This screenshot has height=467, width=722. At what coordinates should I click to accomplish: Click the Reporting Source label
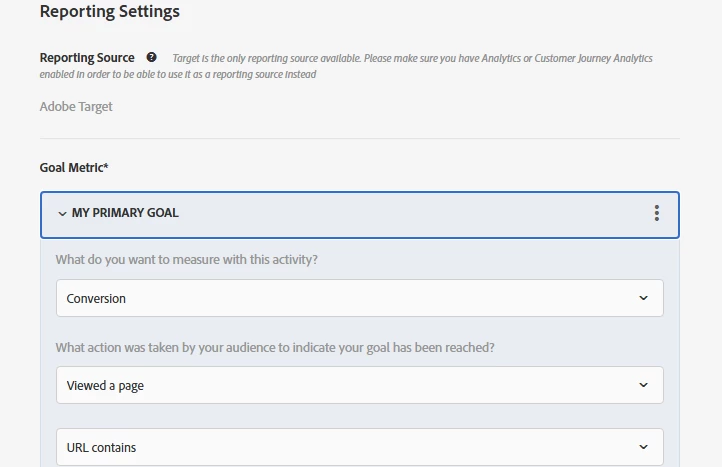click(x=87, y=58)
